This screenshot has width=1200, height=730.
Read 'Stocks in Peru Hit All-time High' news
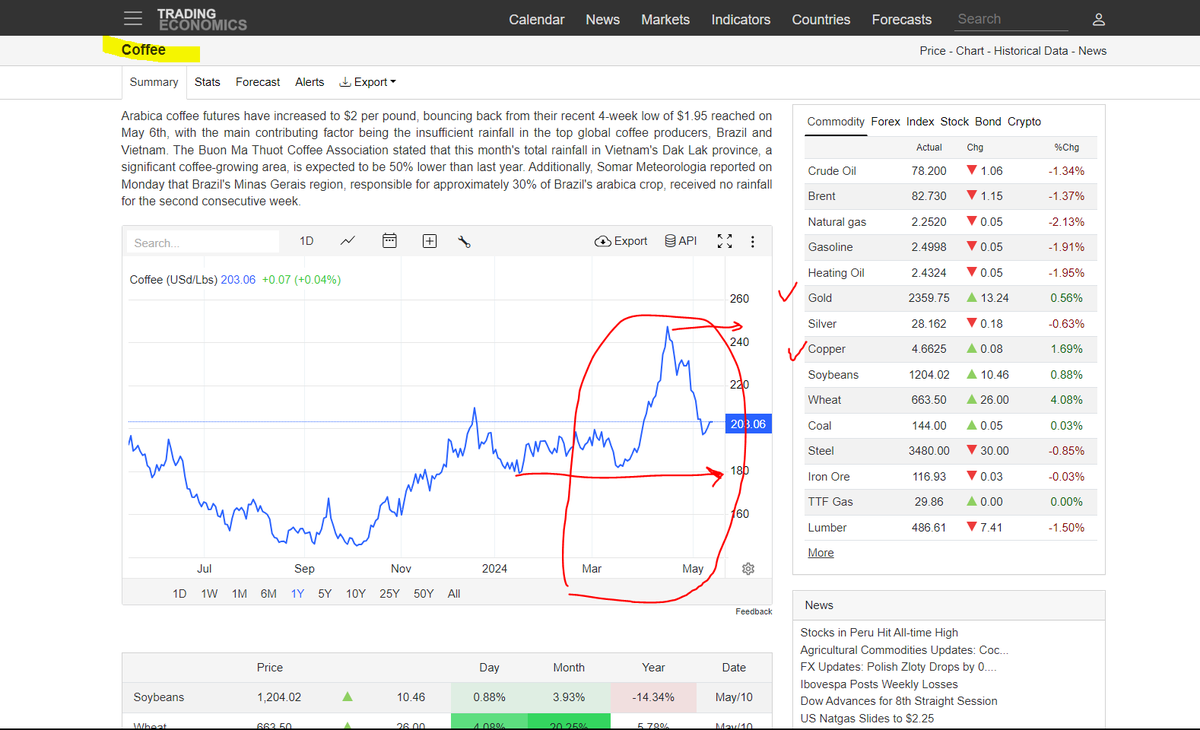pyautogui.click(x=879, y=633)
